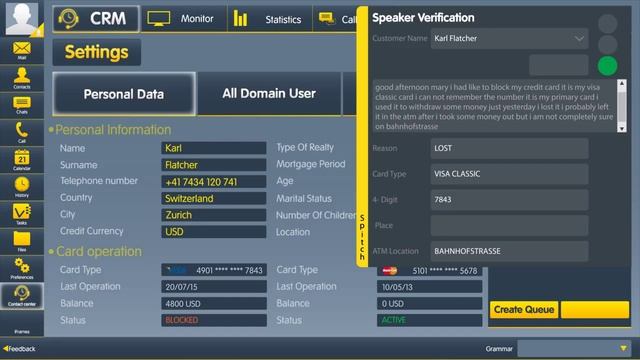Click the ACTIVE status value
The image size is (640, 360).
coord(429,320)
